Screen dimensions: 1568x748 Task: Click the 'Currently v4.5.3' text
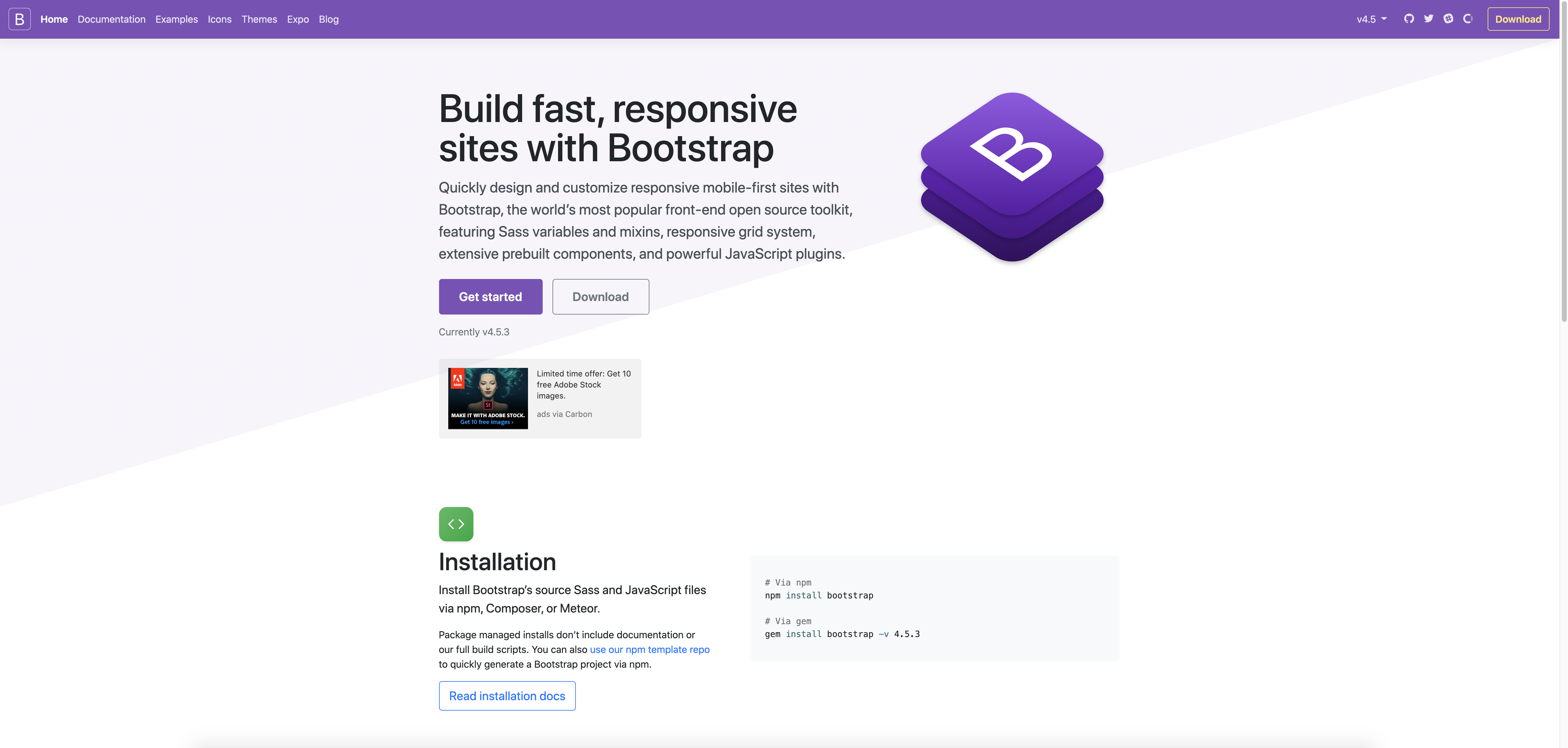(474, 332)
